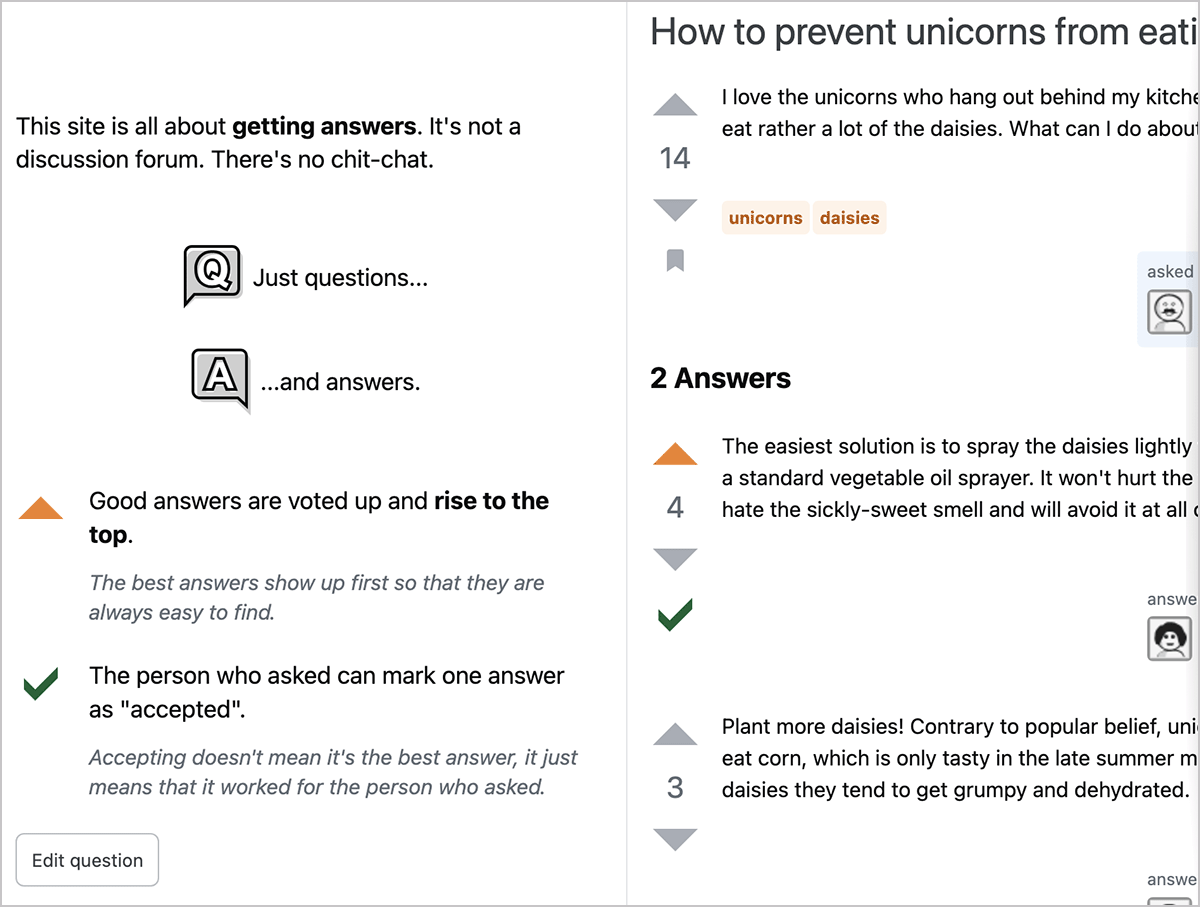The width and height of the screenshot is (1200, 907).
Task: Bookmark the unicorns question
Action: (675, 261)
